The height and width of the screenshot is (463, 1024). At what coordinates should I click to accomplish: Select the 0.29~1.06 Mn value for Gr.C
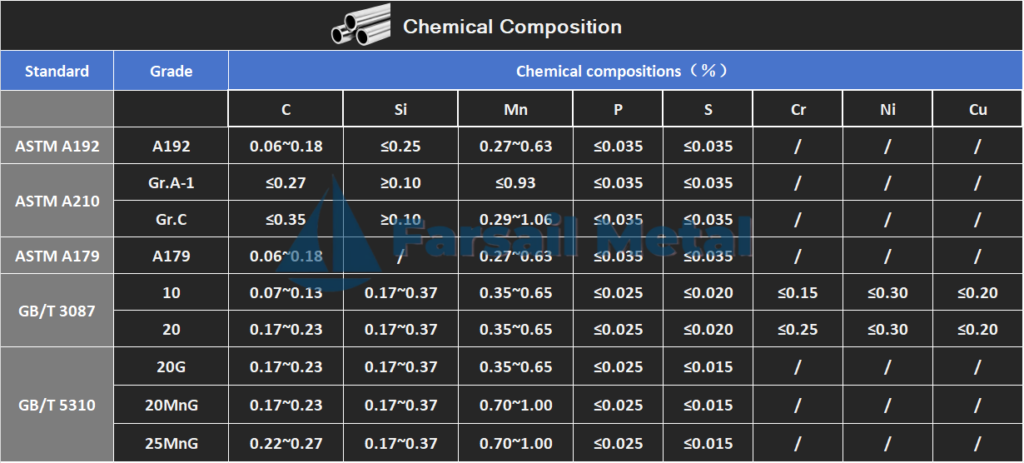click(515, 219)
